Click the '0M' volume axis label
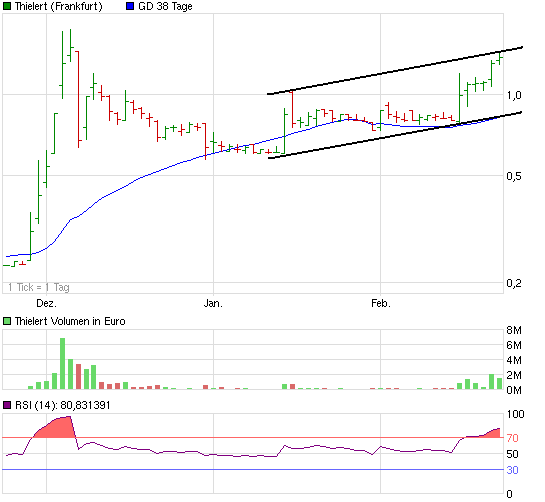The height and width of the screenshot is (502, 545). (x=514, y=390)
